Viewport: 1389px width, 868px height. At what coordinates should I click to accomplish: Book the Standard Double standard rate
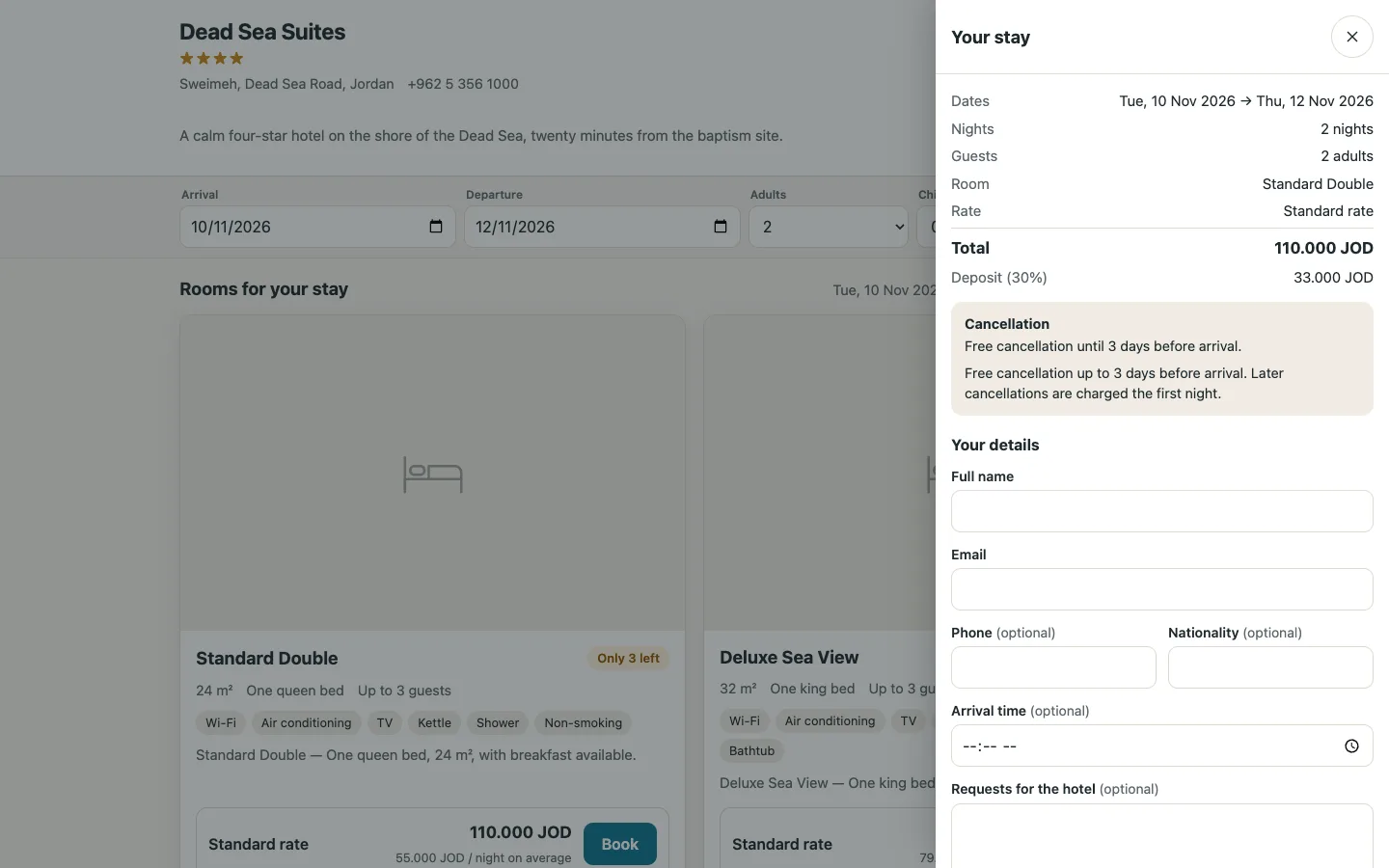coord(619,844)
